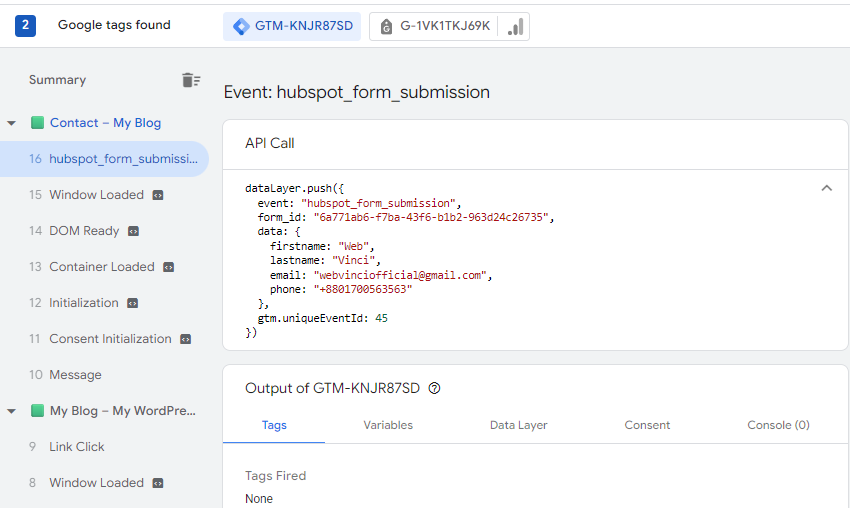This screenshot has height=508, width=850.
Task: Click the help icon beside Output of GTM-KNJR87SD
Action: (x=434, y=388)
